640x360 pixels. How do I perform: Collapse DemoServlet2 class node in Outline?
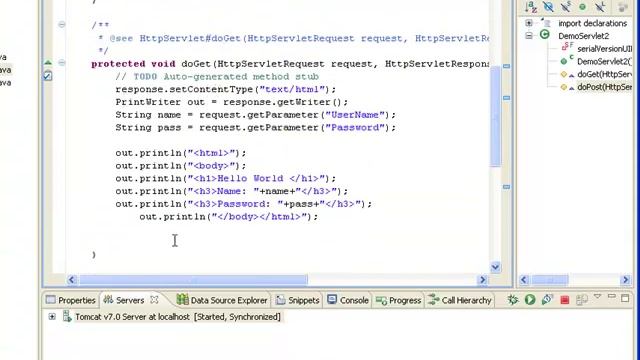pos(529,36)
